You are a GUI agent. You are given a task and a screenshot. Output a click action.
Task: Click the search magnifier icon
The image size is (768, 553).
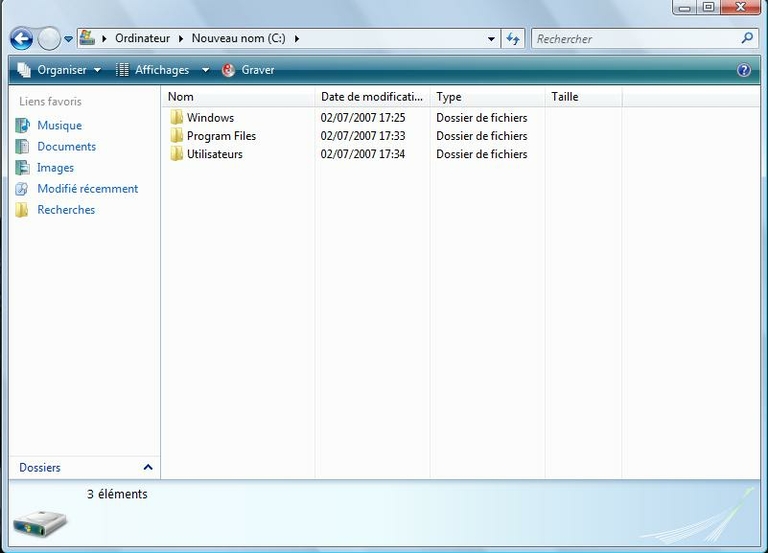coord(747,38)
